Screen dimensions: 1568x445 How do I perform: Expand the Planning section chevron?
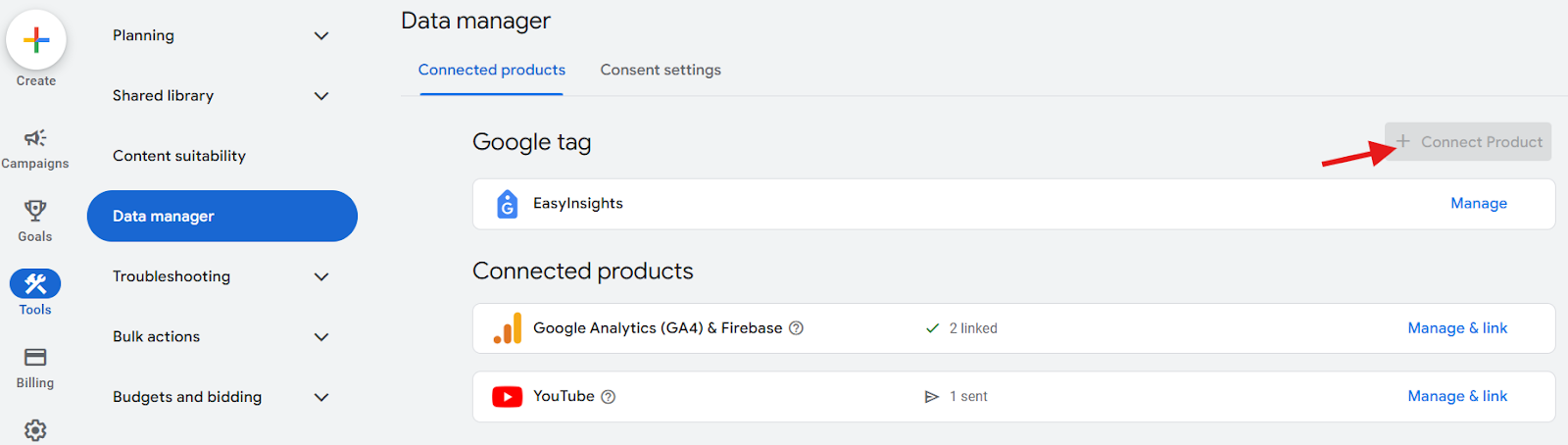tap(320, 36)
